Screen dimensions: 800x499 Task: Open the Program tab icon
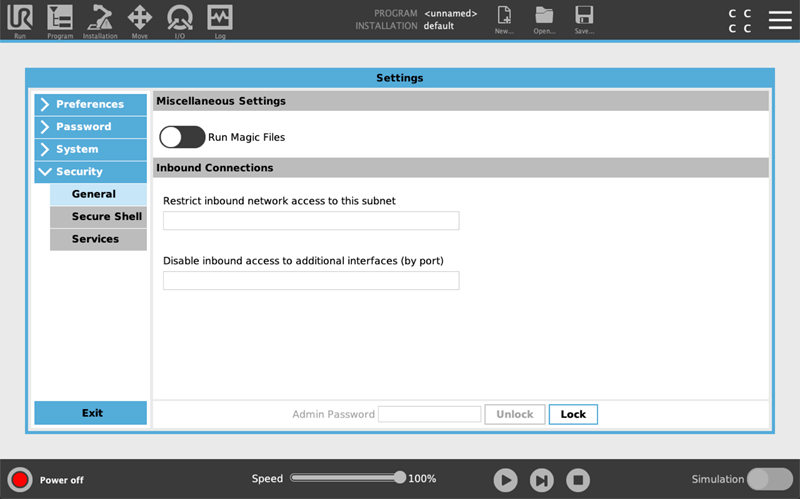point(60,18)
